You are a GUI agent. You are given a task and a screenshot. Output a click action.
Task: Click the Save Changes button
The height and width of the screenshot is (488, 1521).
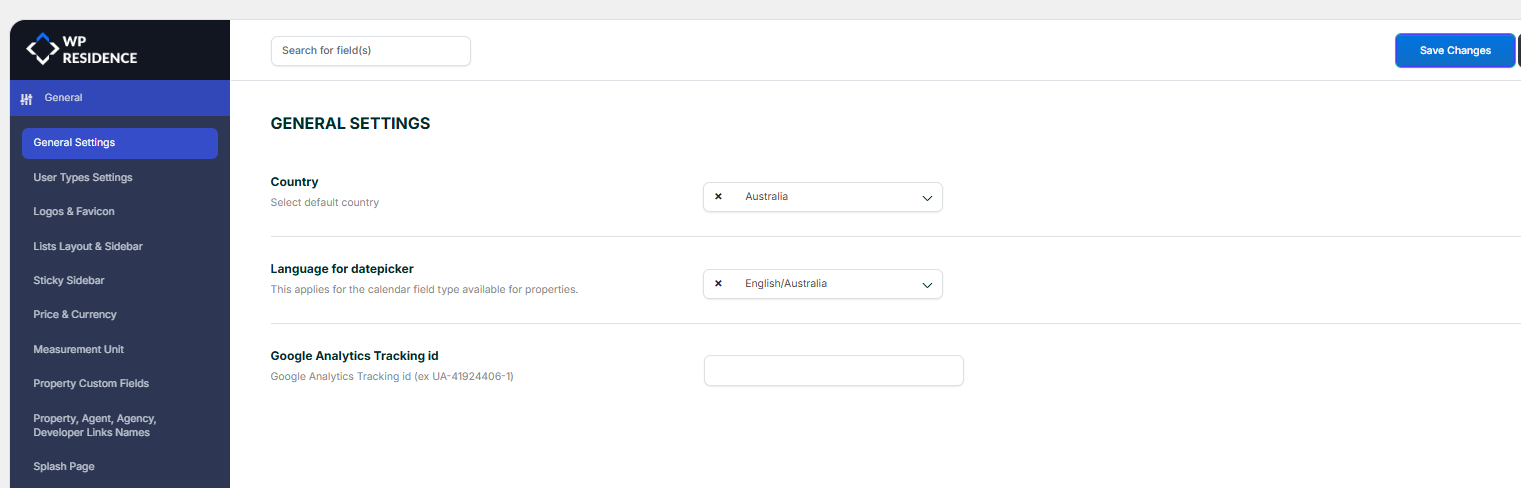[1454, 51]
